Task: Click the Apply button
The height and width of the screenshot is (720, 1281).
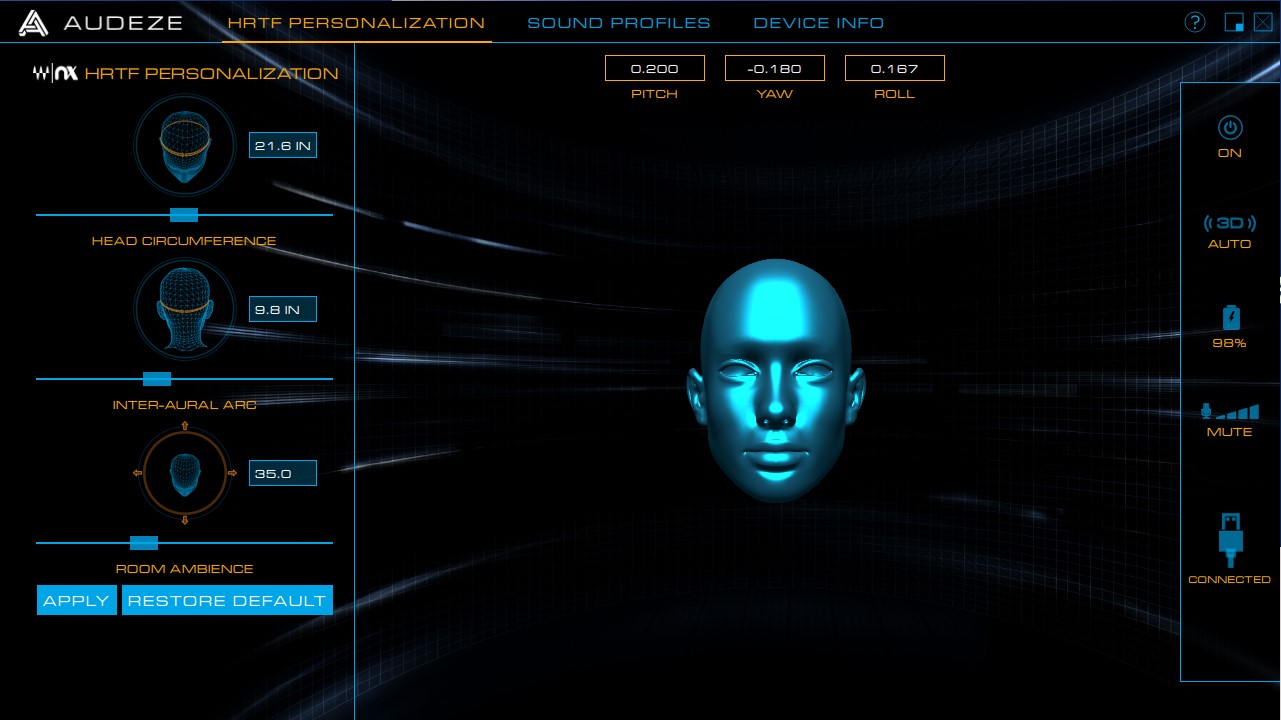Action: (x=77, y=601)
